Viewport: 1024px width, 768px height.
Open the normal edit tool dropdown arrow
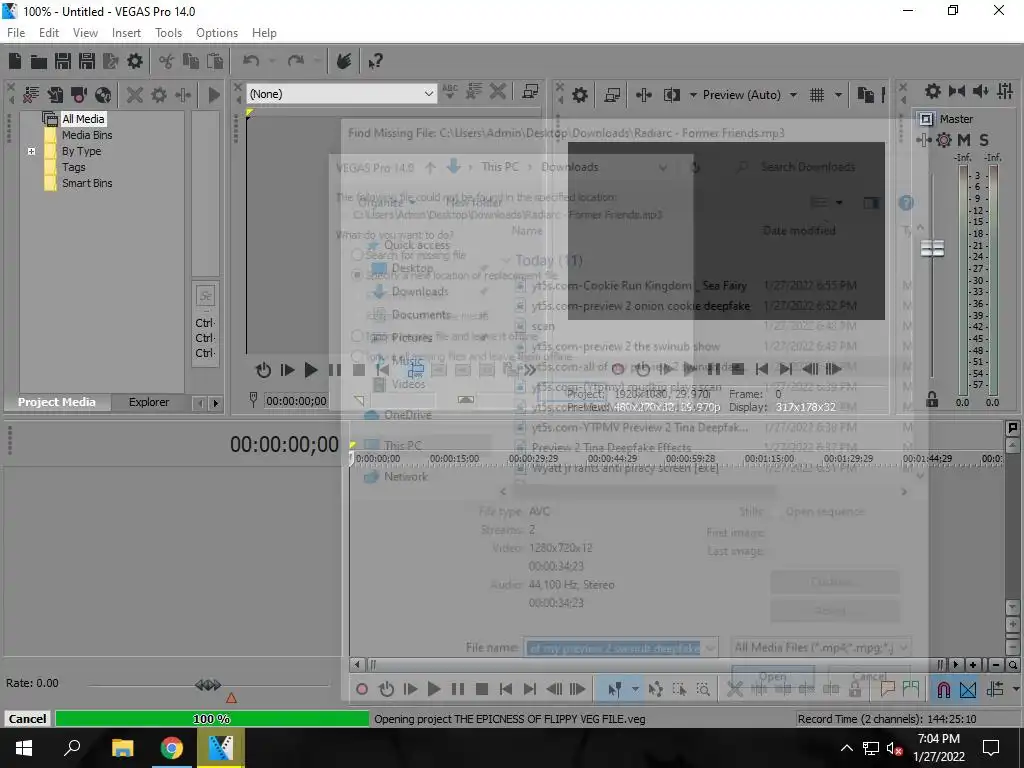pyautogui.click(x=635, y=689)
